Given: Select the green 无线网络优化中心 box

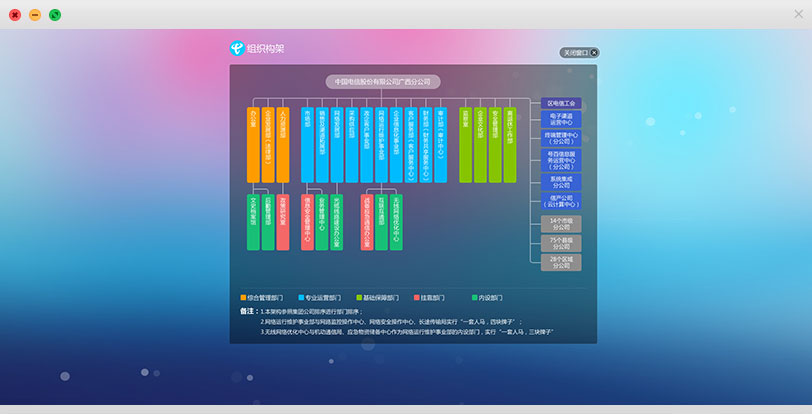Looking at the screenshot, I should 396,222.
